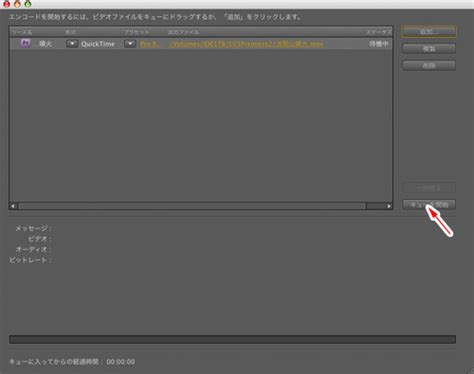Screen dimensions: 474x374
Task: Click the orange preset name link
Action: click(148, 44)
